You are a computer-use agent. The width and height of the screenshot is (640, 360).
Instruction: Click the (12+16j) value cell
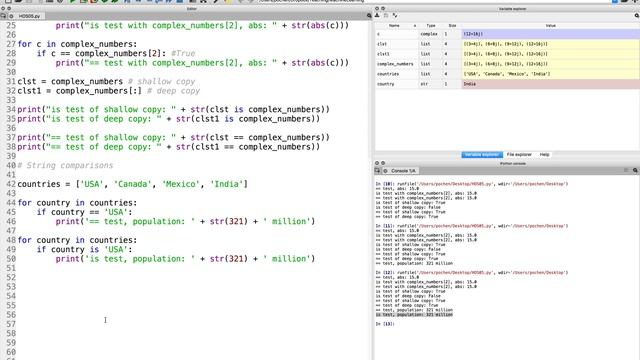[551, 34]
